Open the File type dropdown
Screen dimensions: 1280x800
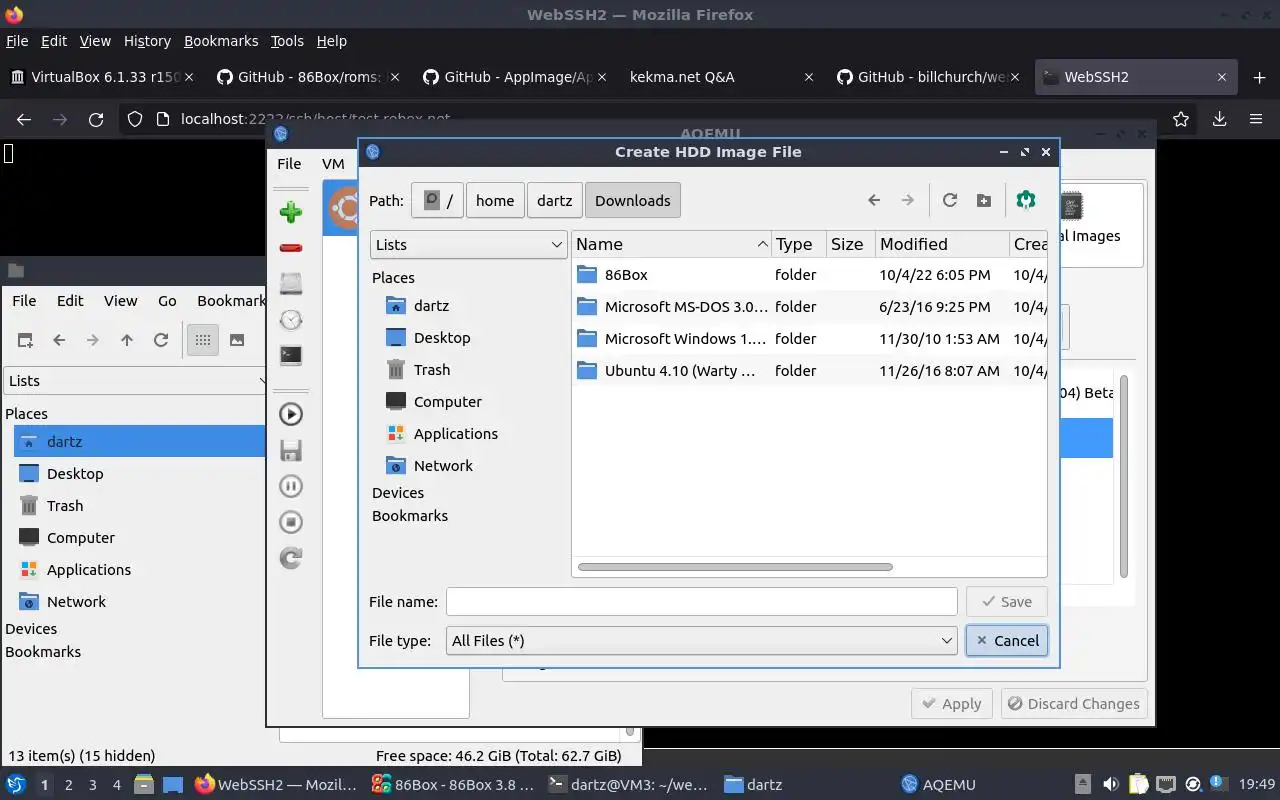701,640
